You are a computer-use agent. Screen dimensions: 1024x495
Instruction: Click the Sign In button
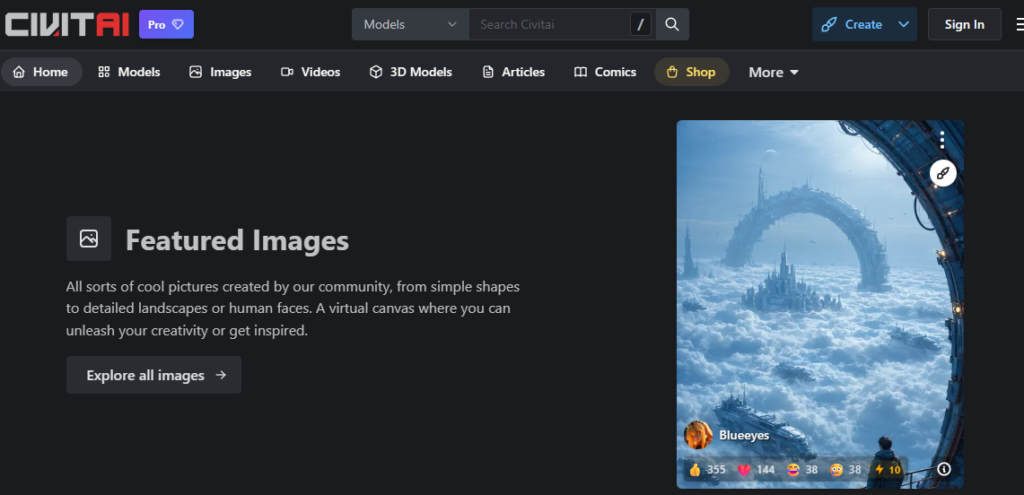tap(964, 25)
